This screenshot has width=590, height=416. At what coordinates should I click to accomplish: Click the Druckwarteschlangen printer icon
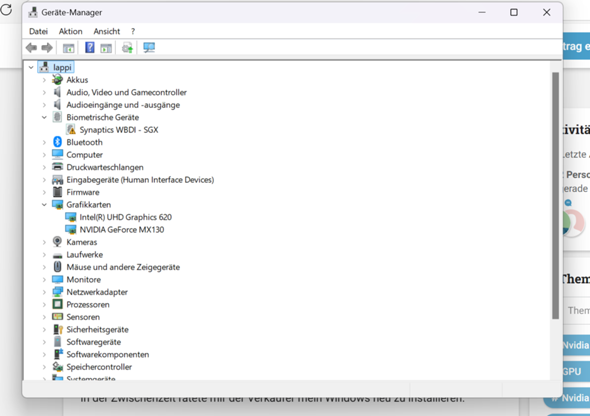click(58, 167)
